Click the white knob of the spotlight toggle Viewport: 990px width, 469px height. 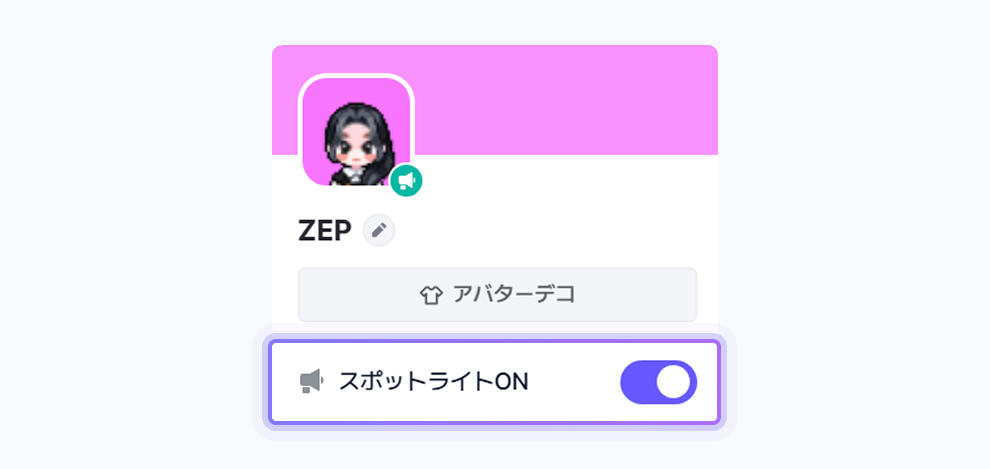point(674,382)
